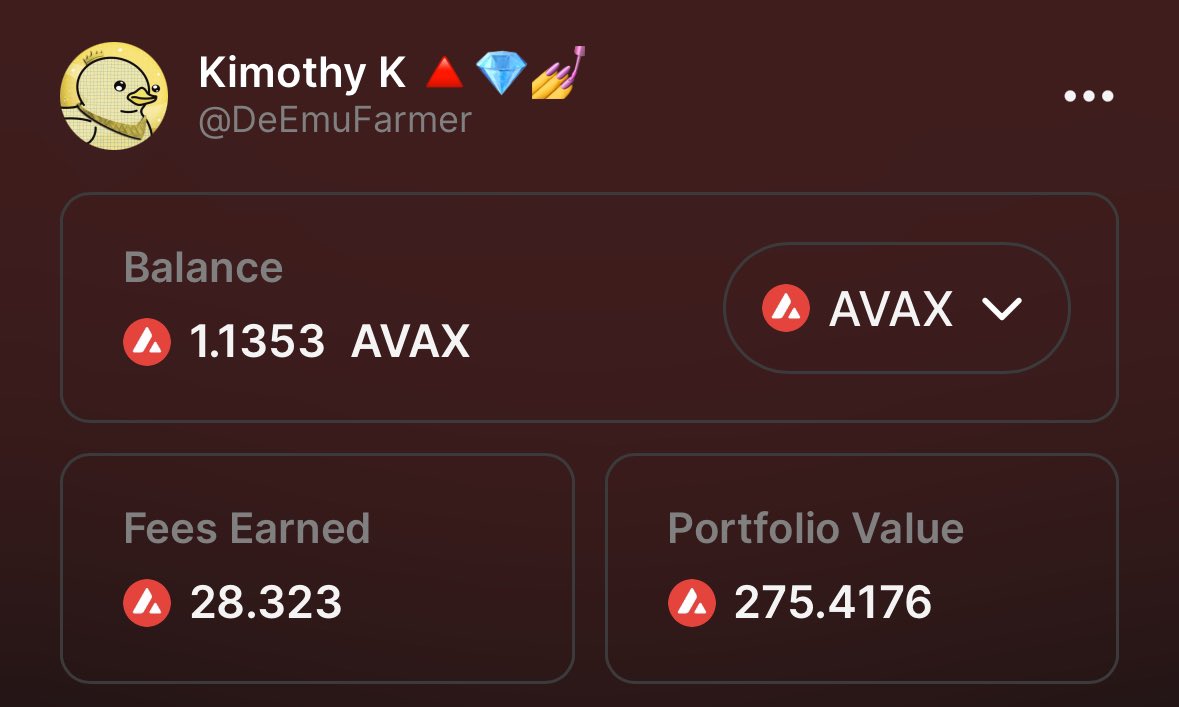
Task: Click the nail polish emoji badge
Action: click(556, 72)
